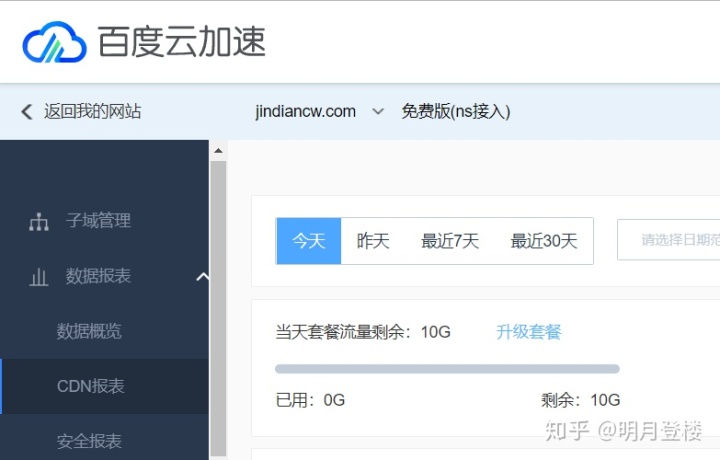Click the chevron next to jindiancw.com
The image size is (720, 460).
[x=378, y=112]
